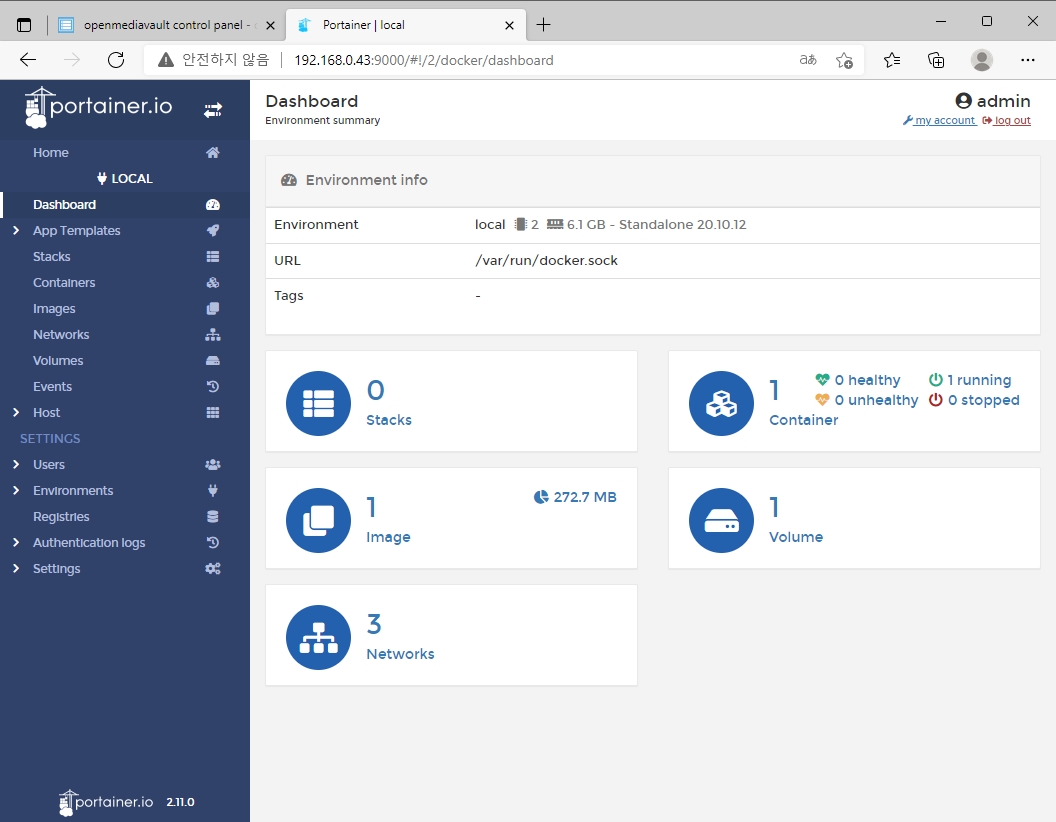
Task: Expand the App Templates menu chevron
Action: [x=16, y=230]
